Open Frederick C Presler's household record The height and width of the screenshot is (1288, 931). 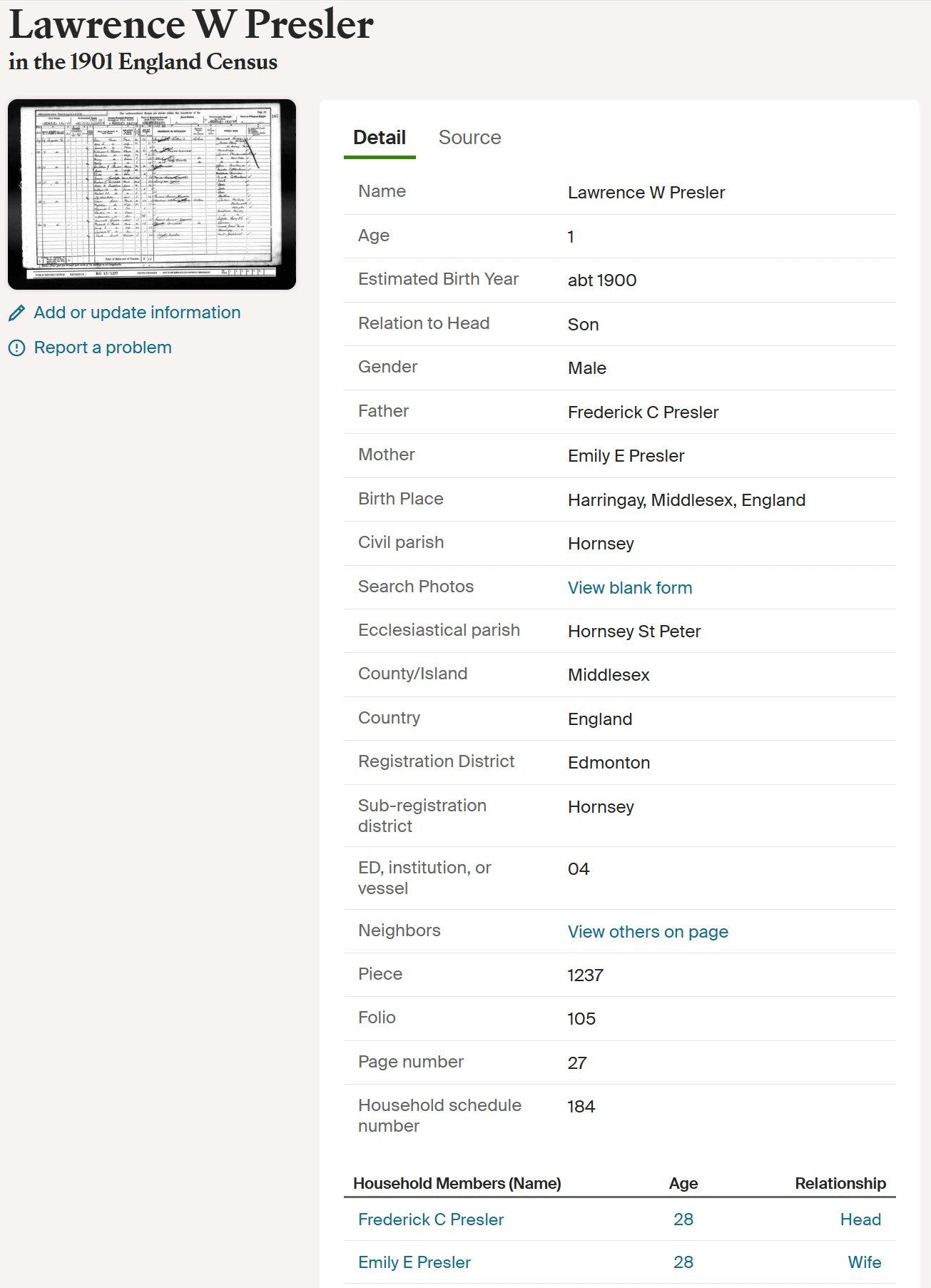[x=431, y=1219]
